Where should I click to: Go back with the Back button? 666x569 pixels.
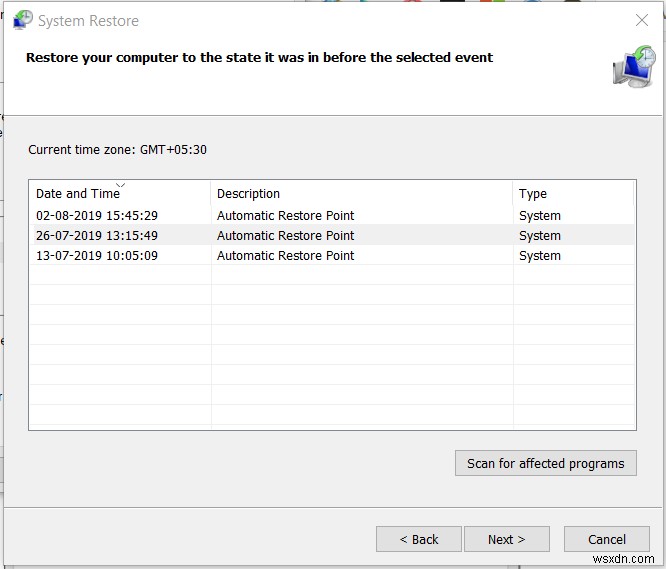(419, 539)
